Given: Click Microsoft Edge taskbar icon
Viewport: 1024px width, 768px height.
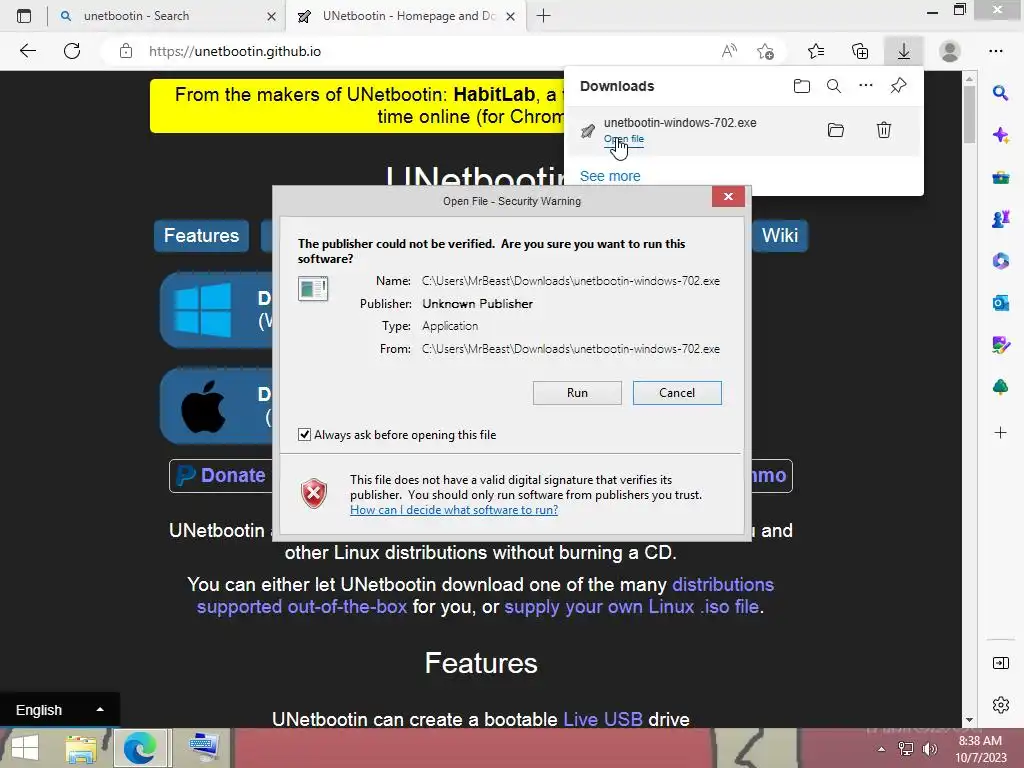Looking at the screenshot, I should point(140,748).
